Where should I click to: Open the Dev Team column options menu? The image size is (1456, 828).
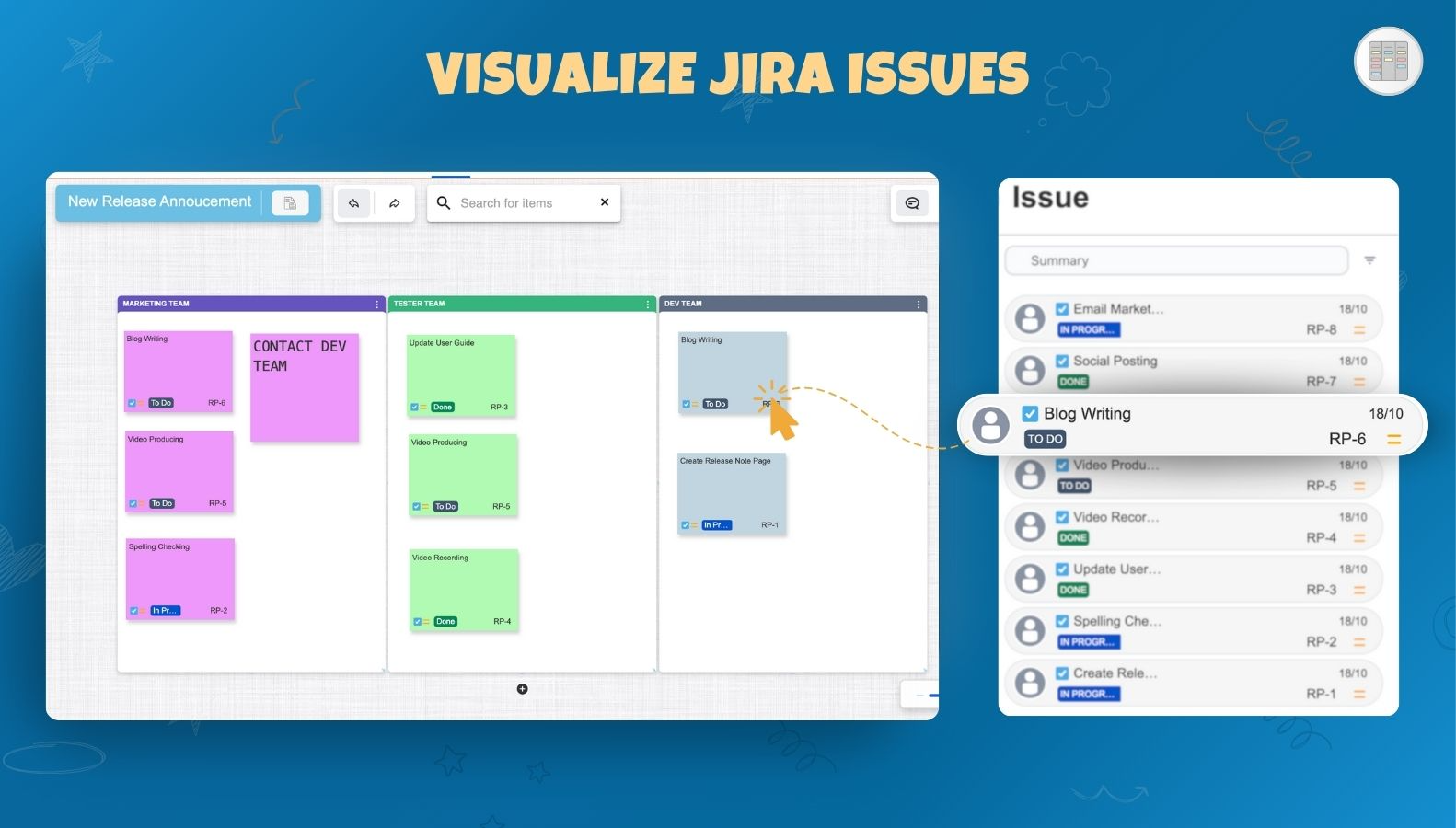point(918,304)
